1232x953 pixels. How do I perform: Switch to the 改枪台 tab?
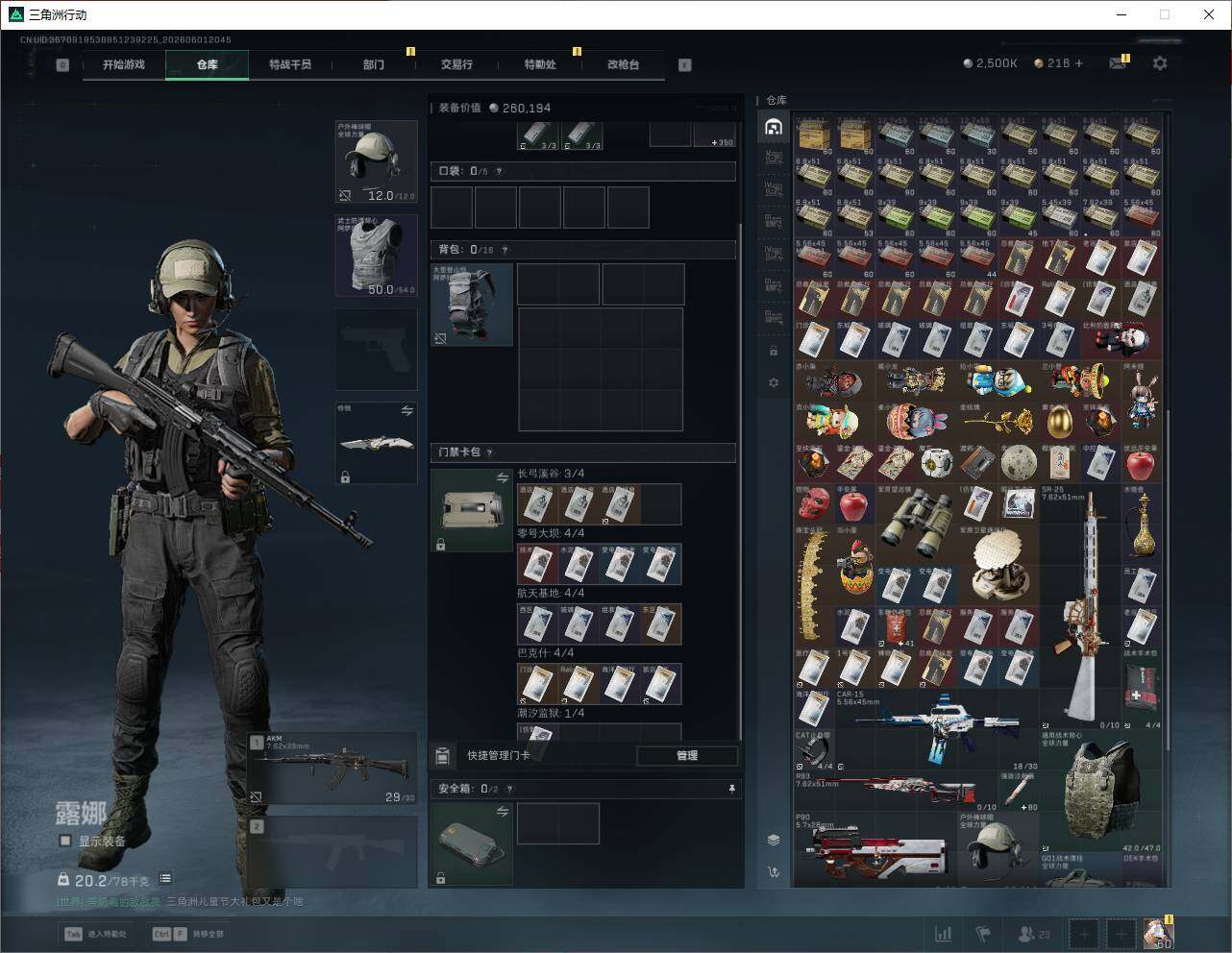(623, 64)
